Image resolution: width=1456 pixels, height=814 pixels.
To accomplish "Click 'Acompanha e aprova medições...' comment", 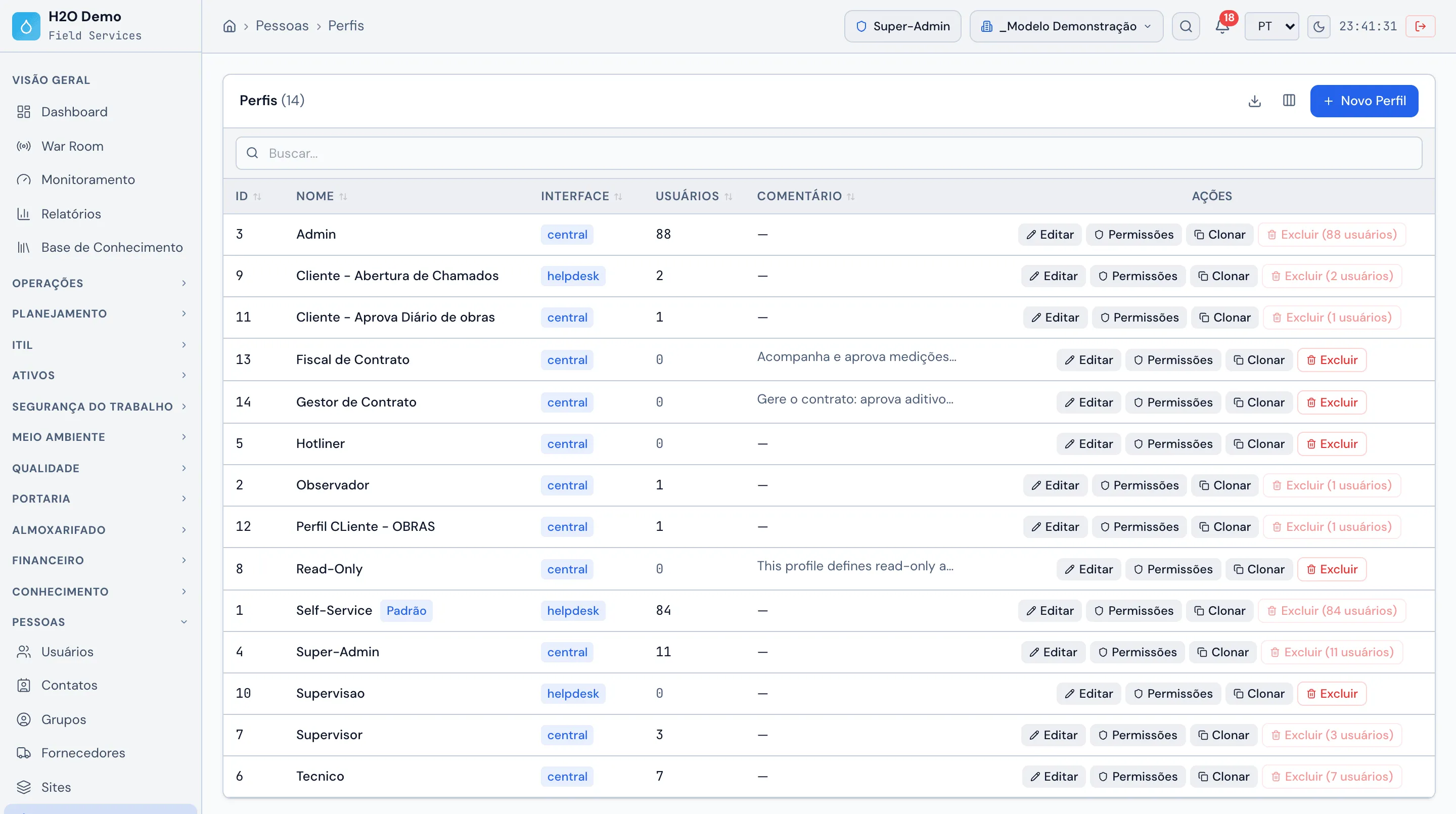I will coord(857,356).
